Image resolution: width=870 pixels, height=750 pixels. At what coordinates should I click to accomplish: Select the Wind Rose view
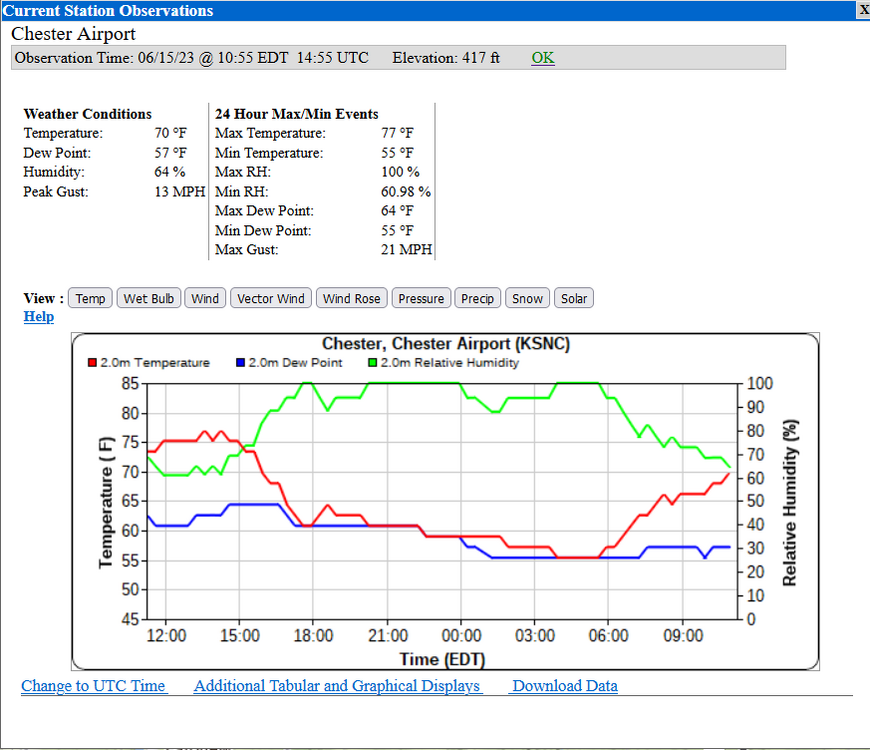coord(352,298)
